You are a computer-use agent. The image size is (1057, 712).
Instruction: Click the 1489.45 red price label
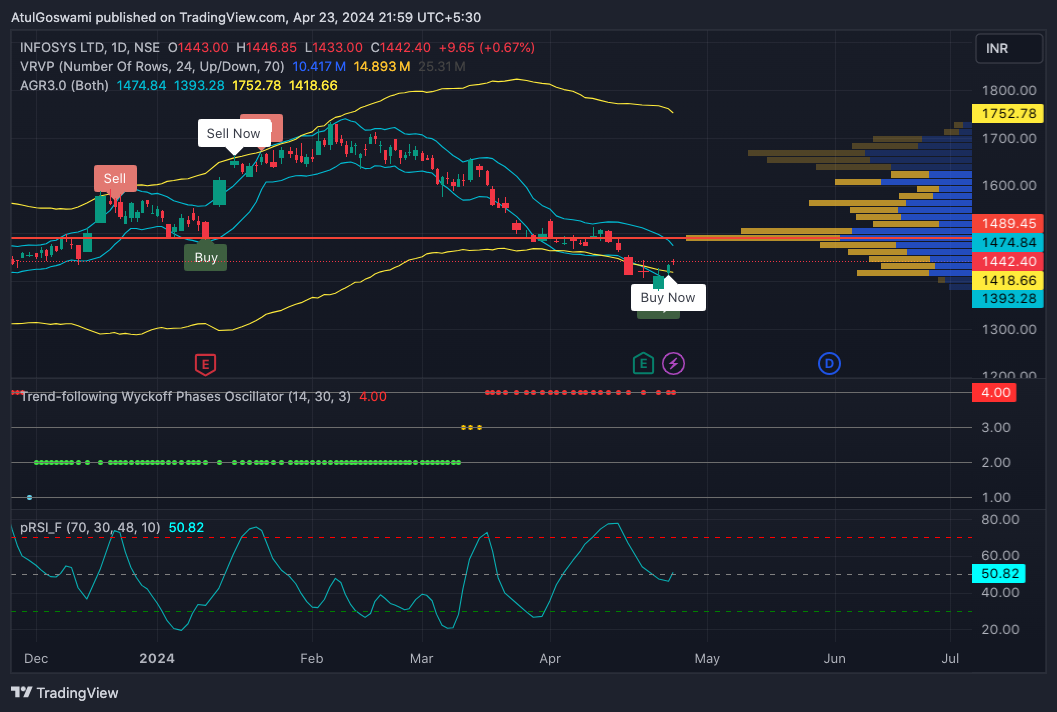[x=1008, y=223]
